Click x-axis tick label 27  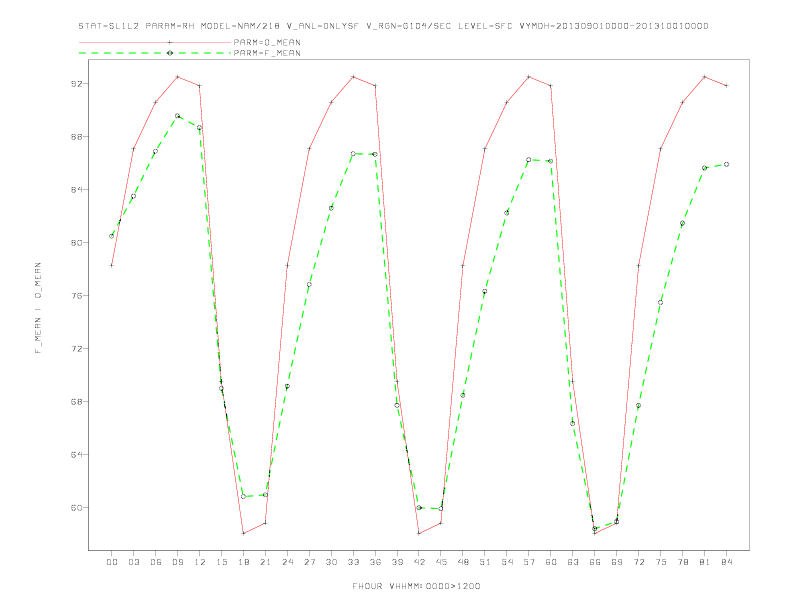pos(309,562)
